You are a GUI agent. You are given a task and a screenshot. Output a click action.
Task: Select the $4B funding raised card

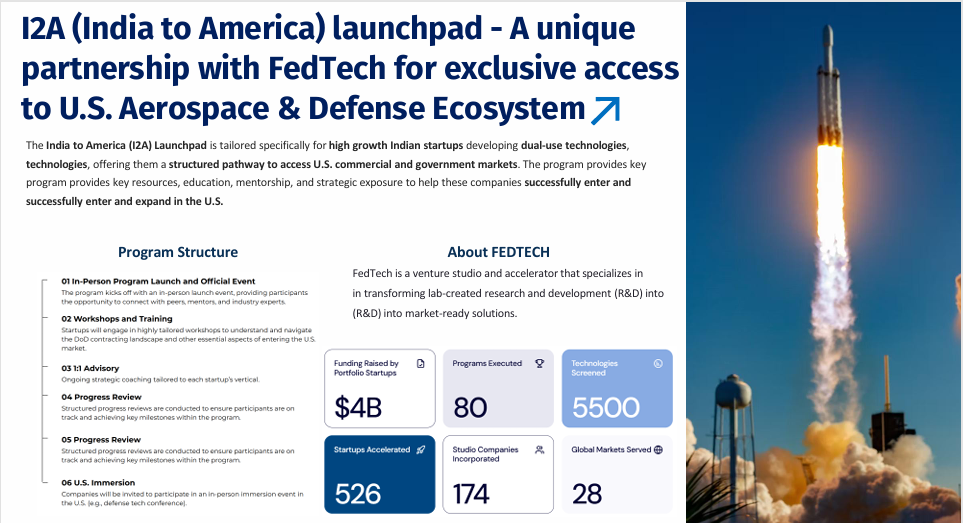point(380,389)
